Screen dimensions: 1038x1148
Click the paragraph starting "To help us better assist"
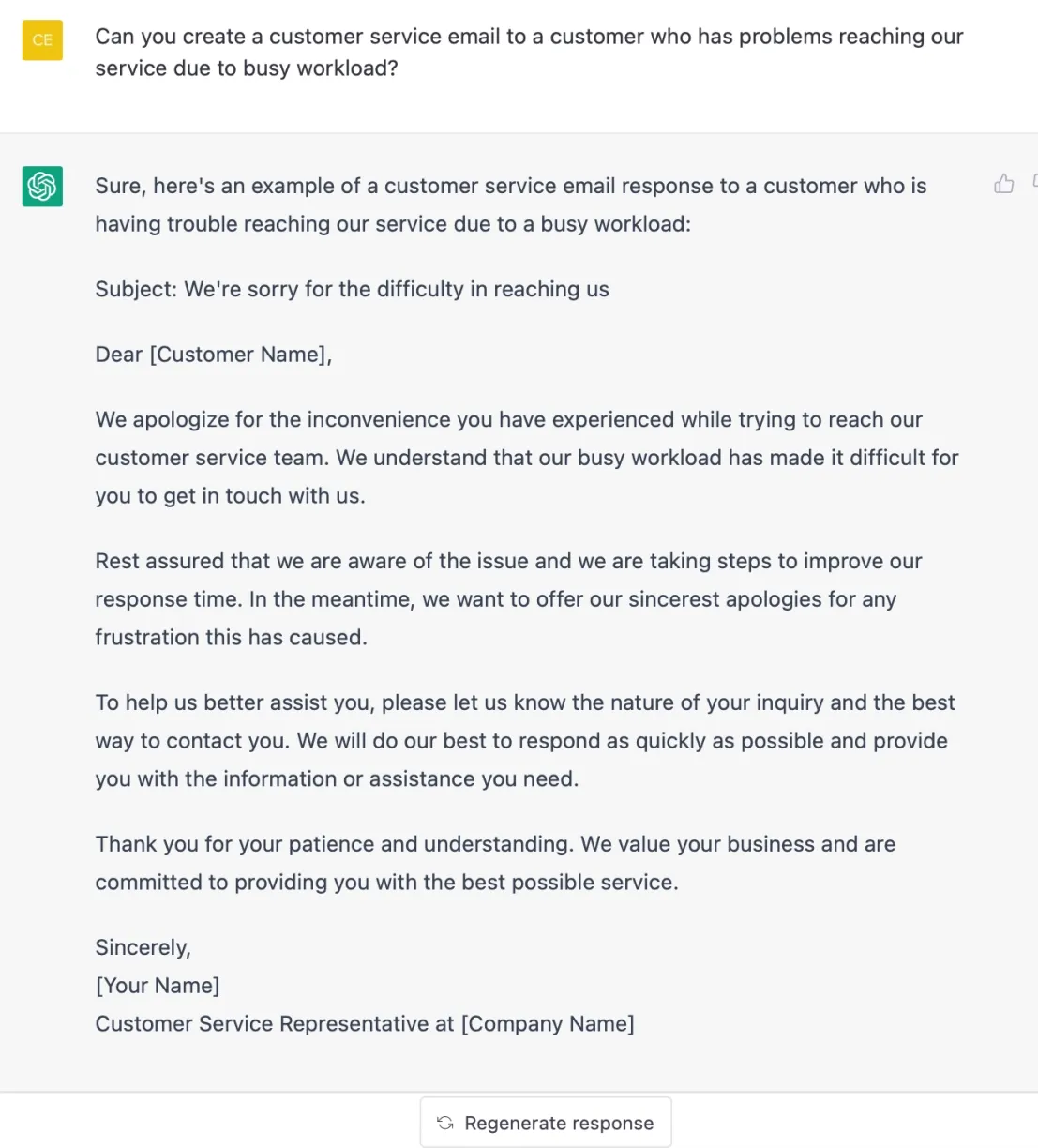[524, 740]
